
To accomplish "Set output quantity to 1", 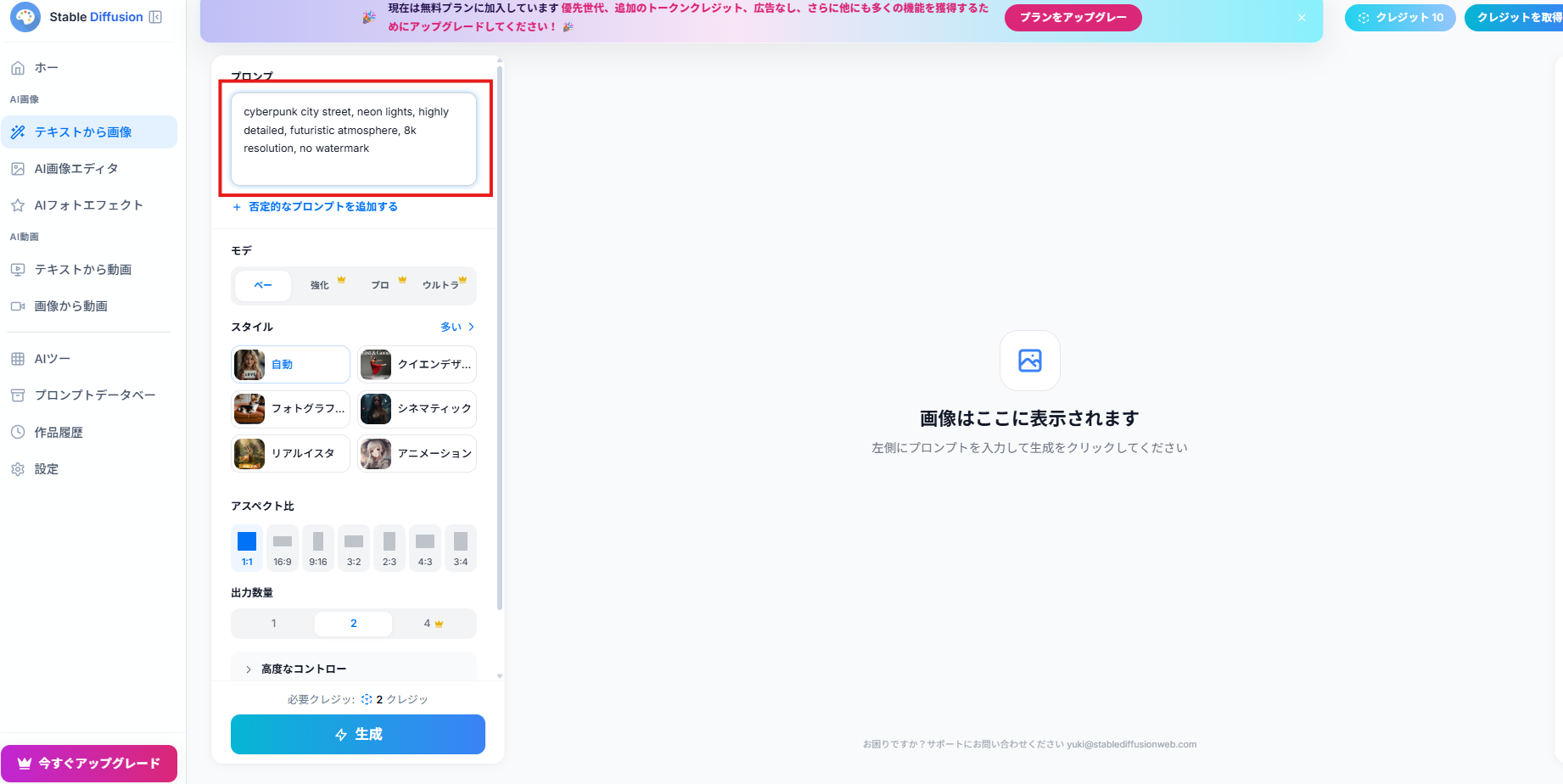I will click(274, 624).
